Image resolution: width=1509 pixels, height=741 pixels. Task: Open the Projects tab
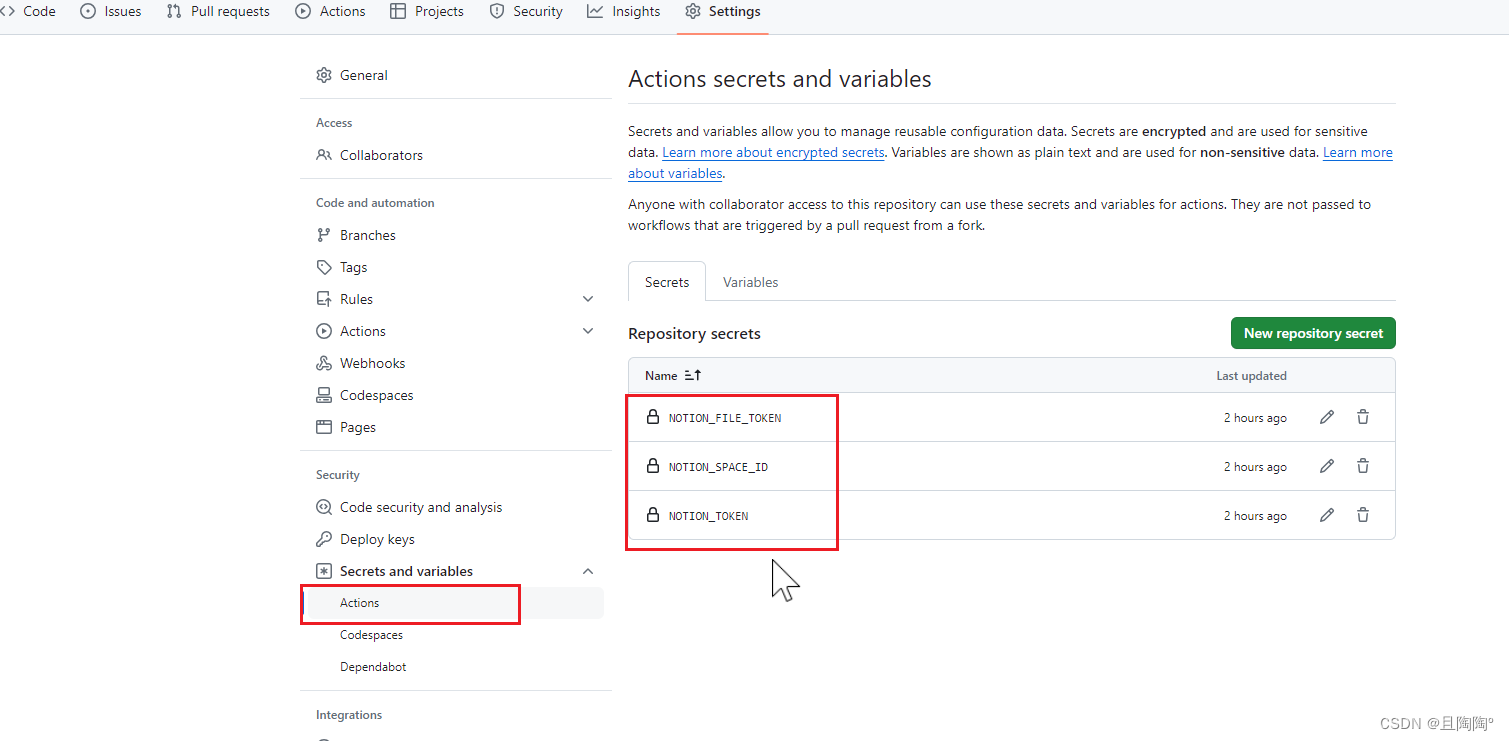pos(427,11)
